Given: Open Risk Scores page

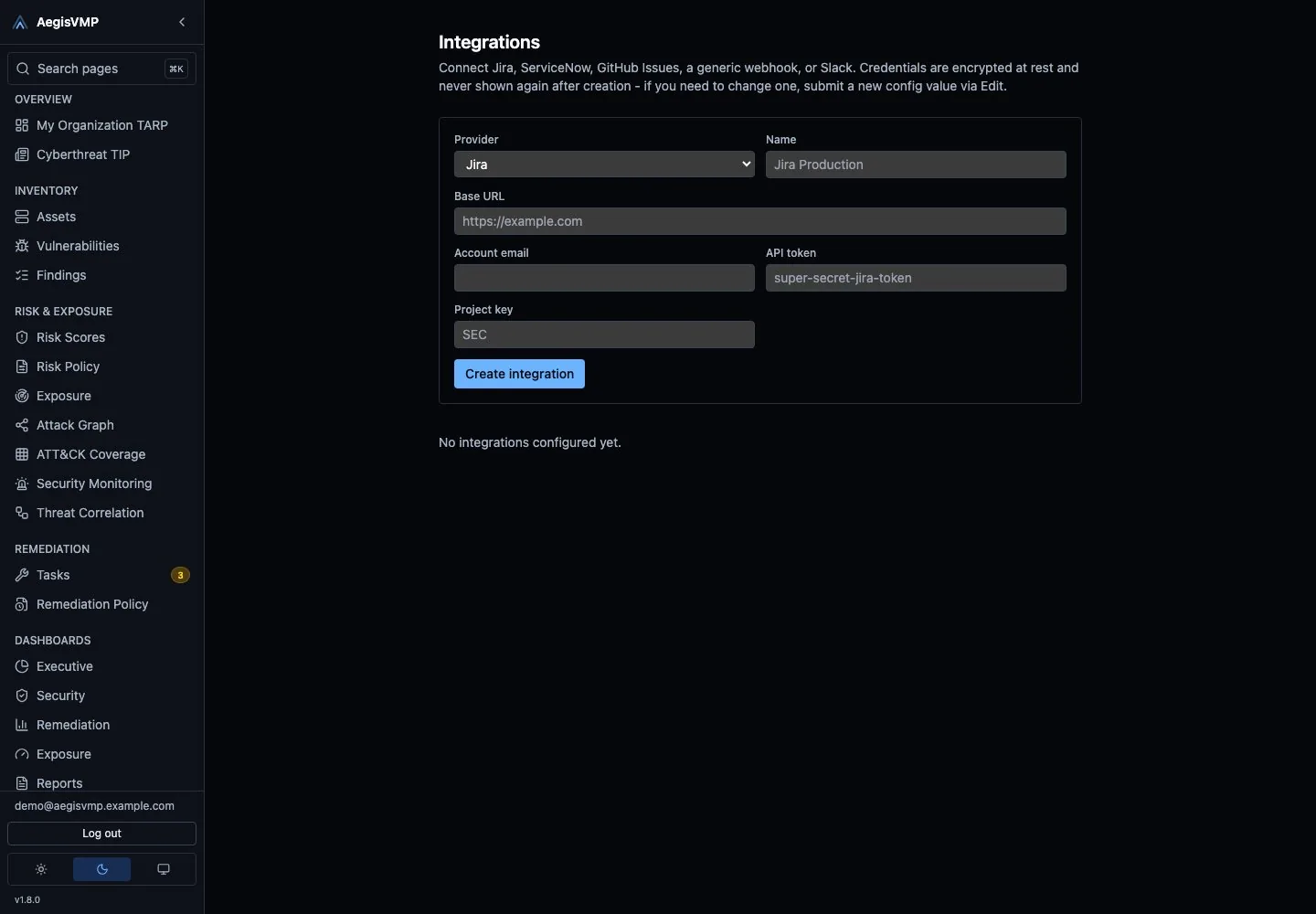Looking at the screenshot, I should click(x=101, y=337).
